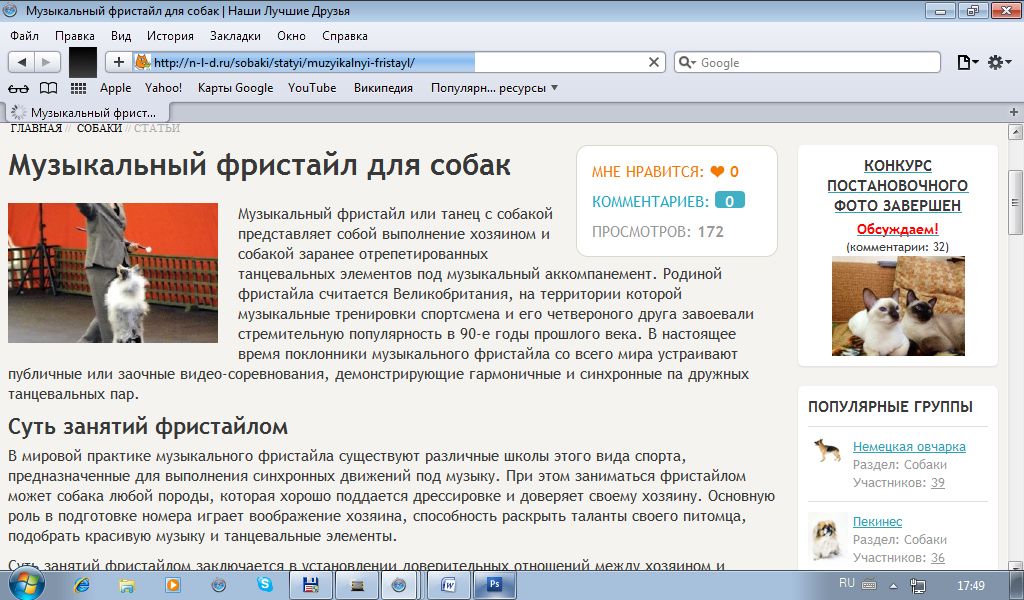Screen dimensions: 1024x600
Task: Launch Internet Explorer from the taskbar
Action: pos(82,585)
